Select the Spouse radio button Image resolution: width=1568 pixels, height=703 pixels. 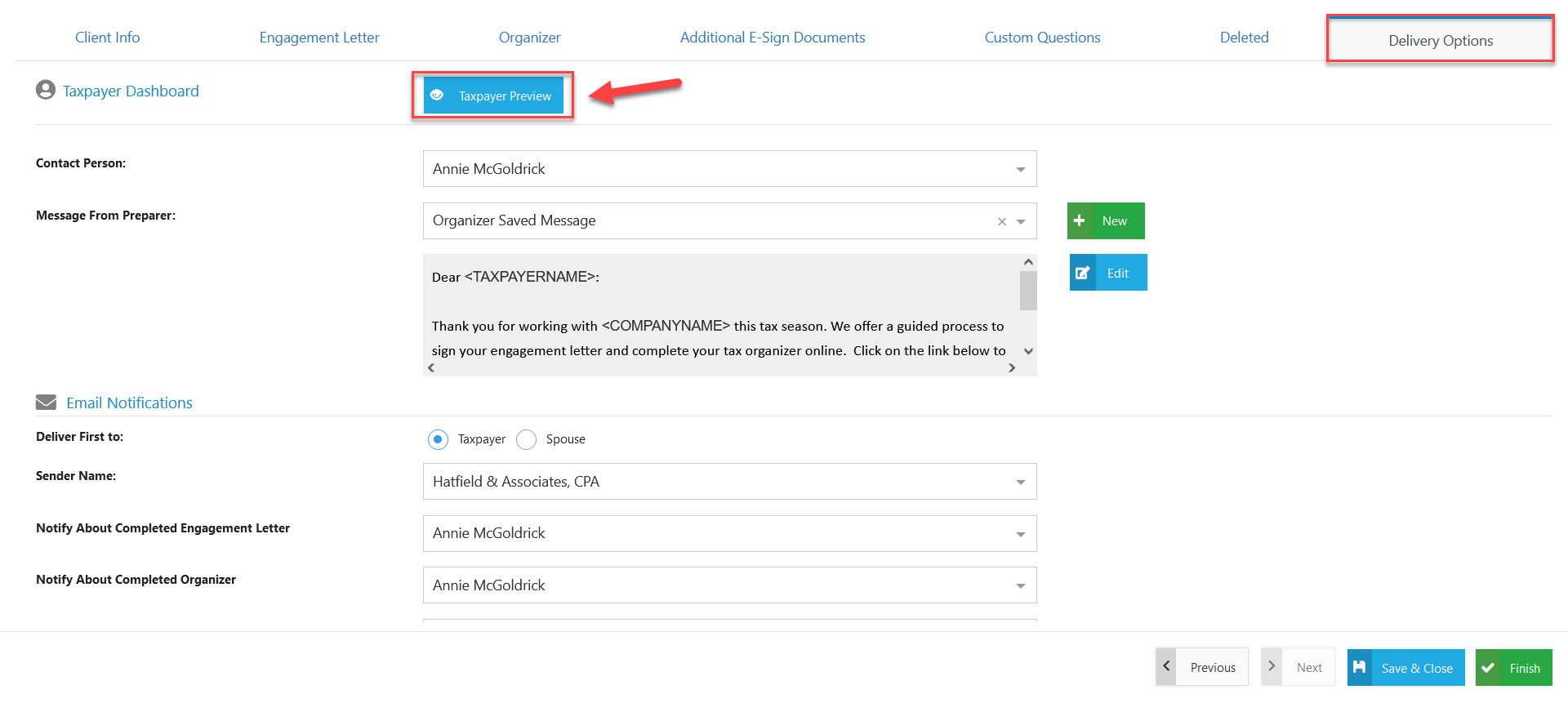tap(527, 439)
